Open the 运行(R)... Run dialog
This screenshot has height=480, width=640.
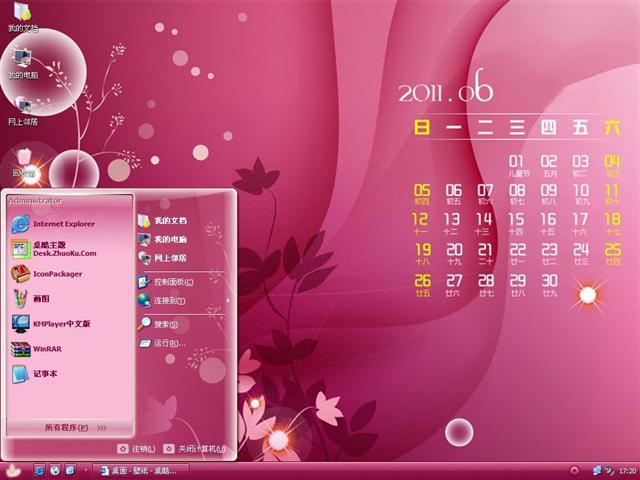(182, 343)
